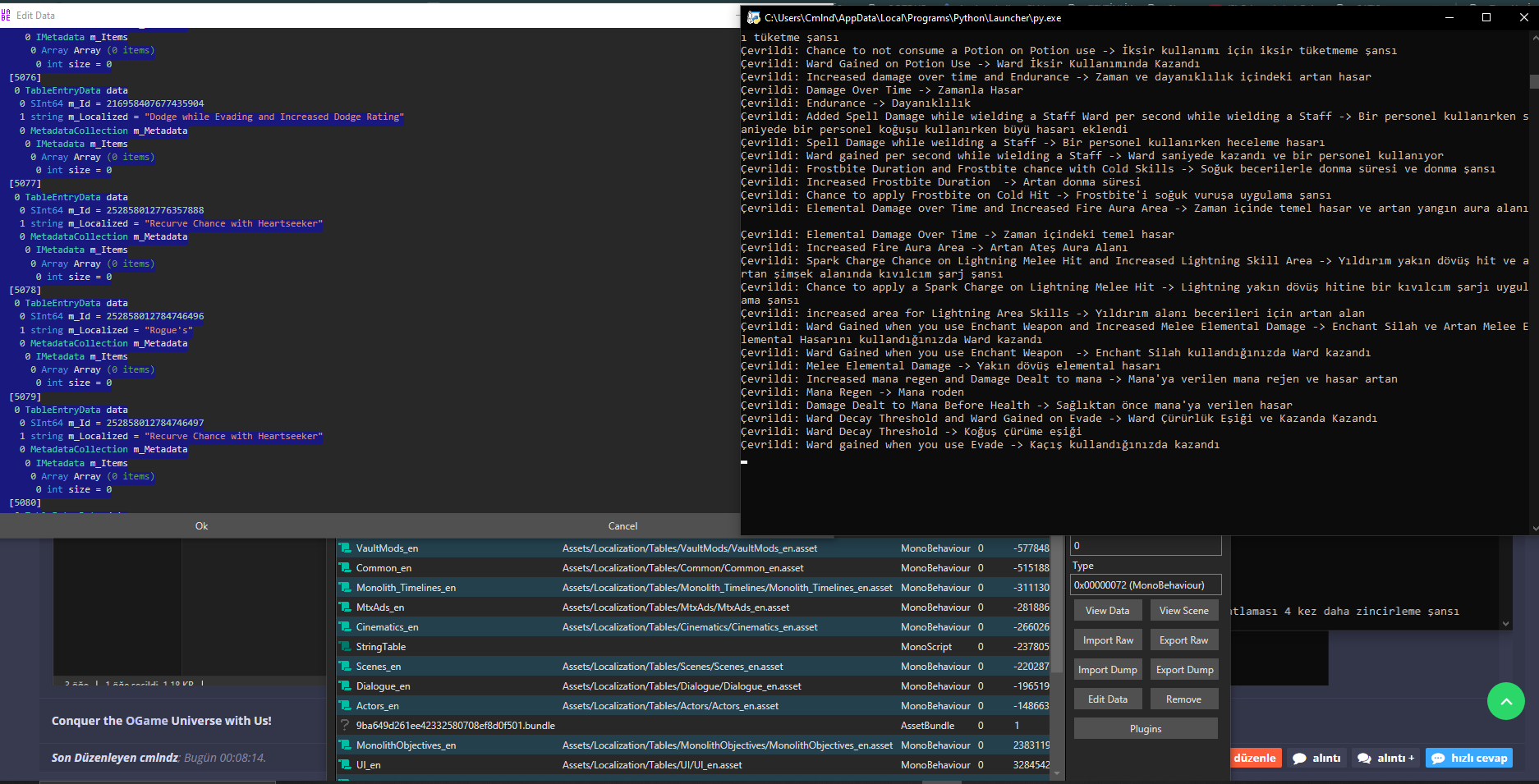Click the MonolithObjectives_en asset name

point(406,745)
